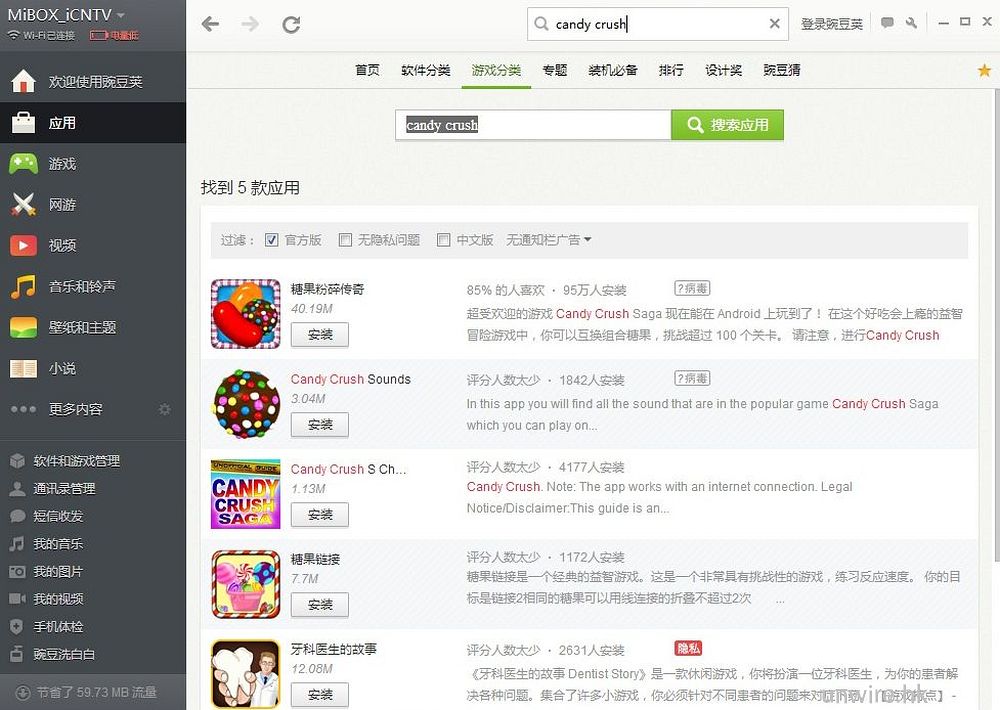Click the browser back arrow icon

click(x=210, y=24)
